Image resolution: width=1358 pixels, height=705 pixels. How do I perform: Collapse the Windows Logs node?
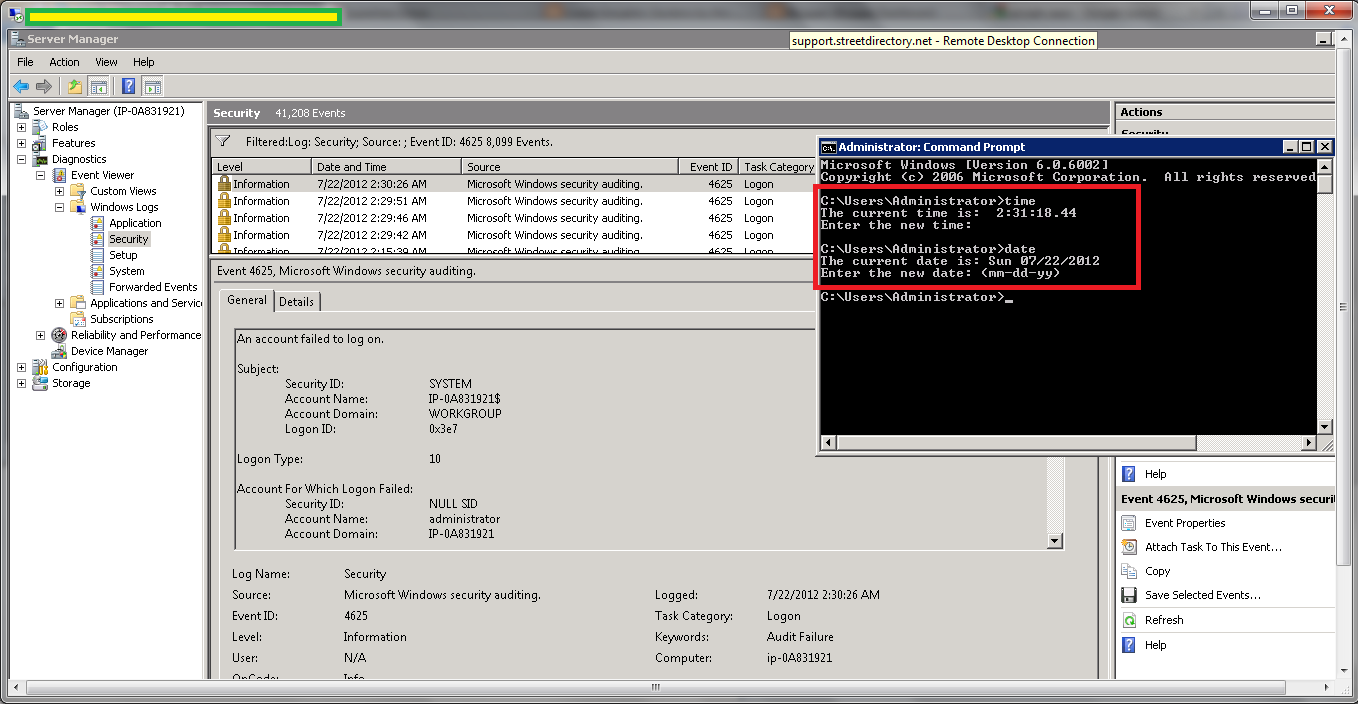(x=61, y=206)
